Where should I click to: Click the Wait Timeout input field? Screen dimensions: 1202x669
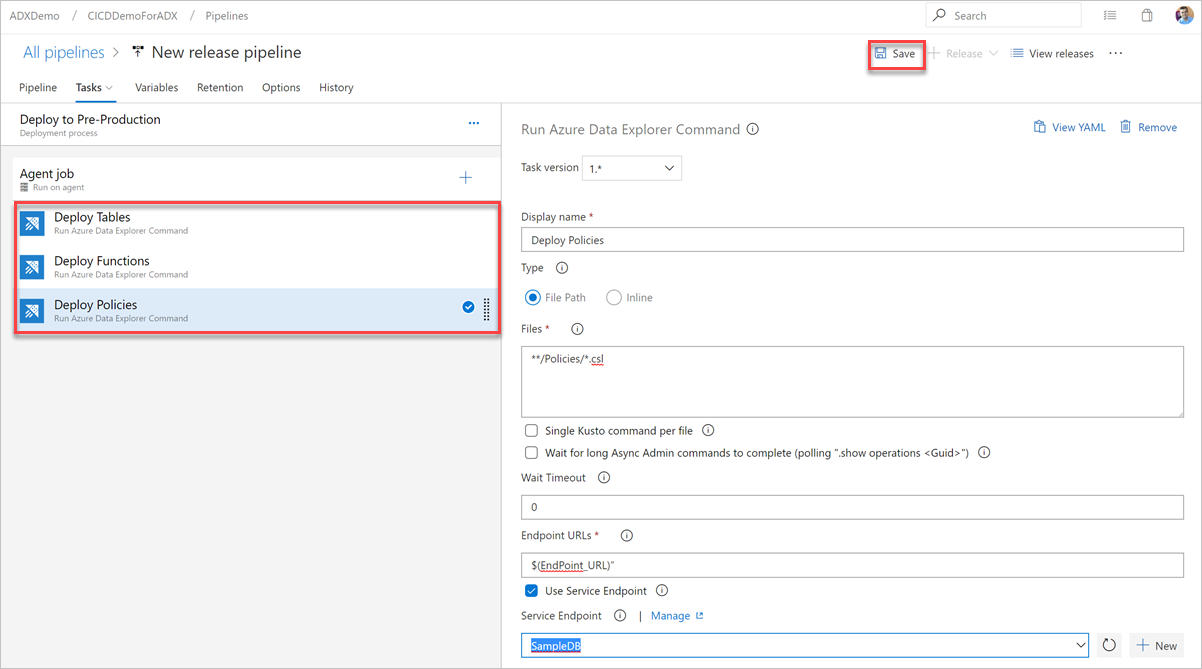click(x=852, y=506)
